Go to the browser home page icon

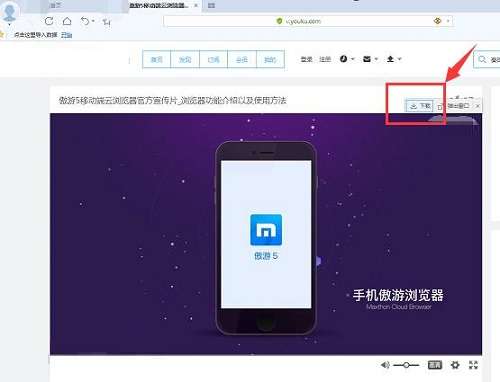pyautogui.click(x=67, y=21)
